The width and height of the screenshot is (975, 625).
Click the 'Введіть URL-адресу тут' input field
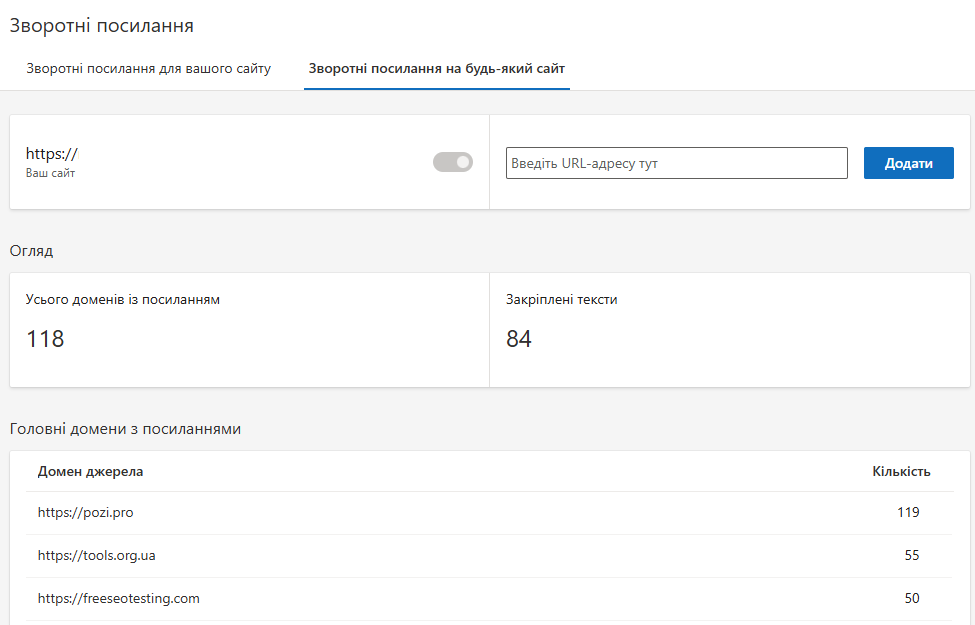pyautogui.click(x=676, y=163)
